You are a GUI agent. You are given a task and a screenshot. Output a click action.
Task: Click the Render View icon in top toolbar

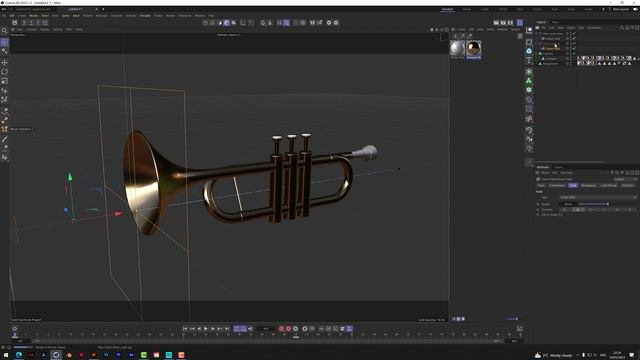pos(496,23)
